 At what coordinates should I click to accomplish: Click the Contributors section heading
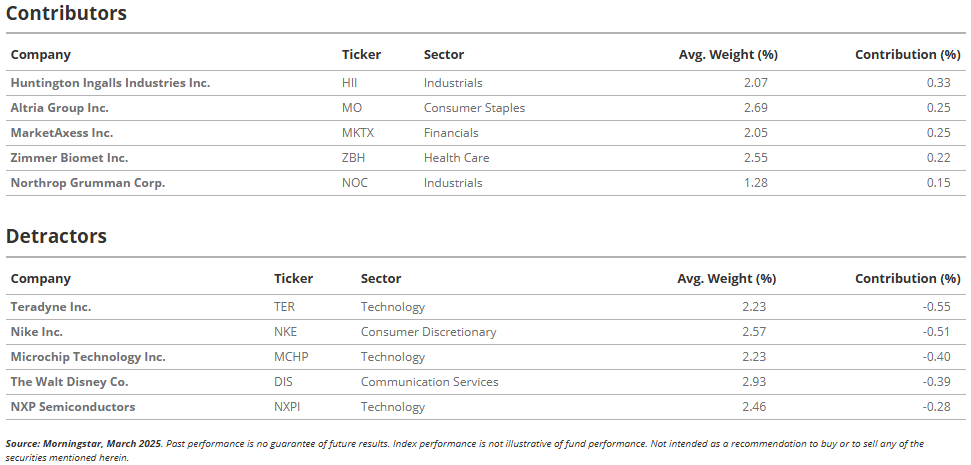pyautogui.click(x=66, y=13)
